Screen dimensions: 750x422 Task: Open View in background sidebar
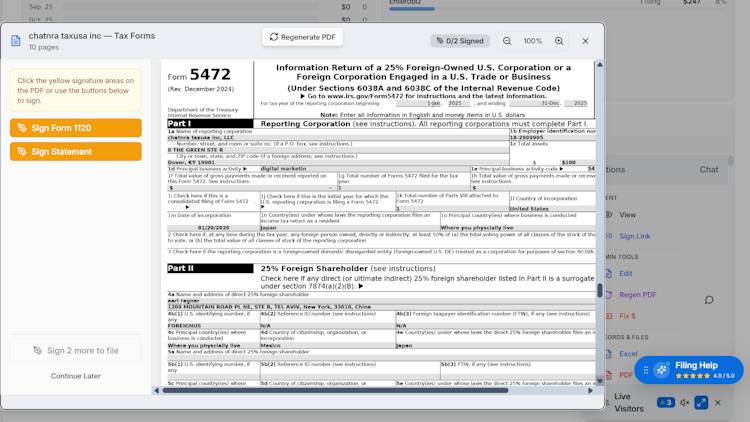point(627,215)
